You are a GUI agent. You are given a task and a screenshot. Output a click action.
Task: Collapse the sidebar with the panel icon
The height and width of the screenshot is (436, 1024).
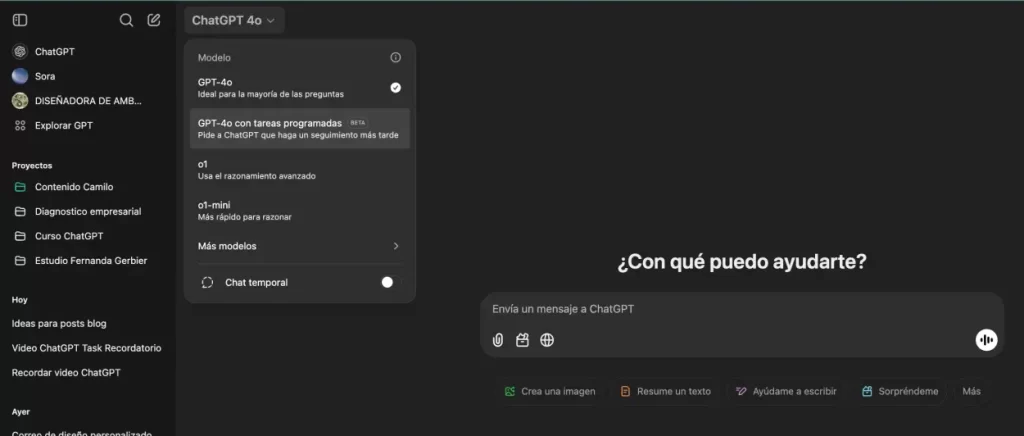point(20,20)
